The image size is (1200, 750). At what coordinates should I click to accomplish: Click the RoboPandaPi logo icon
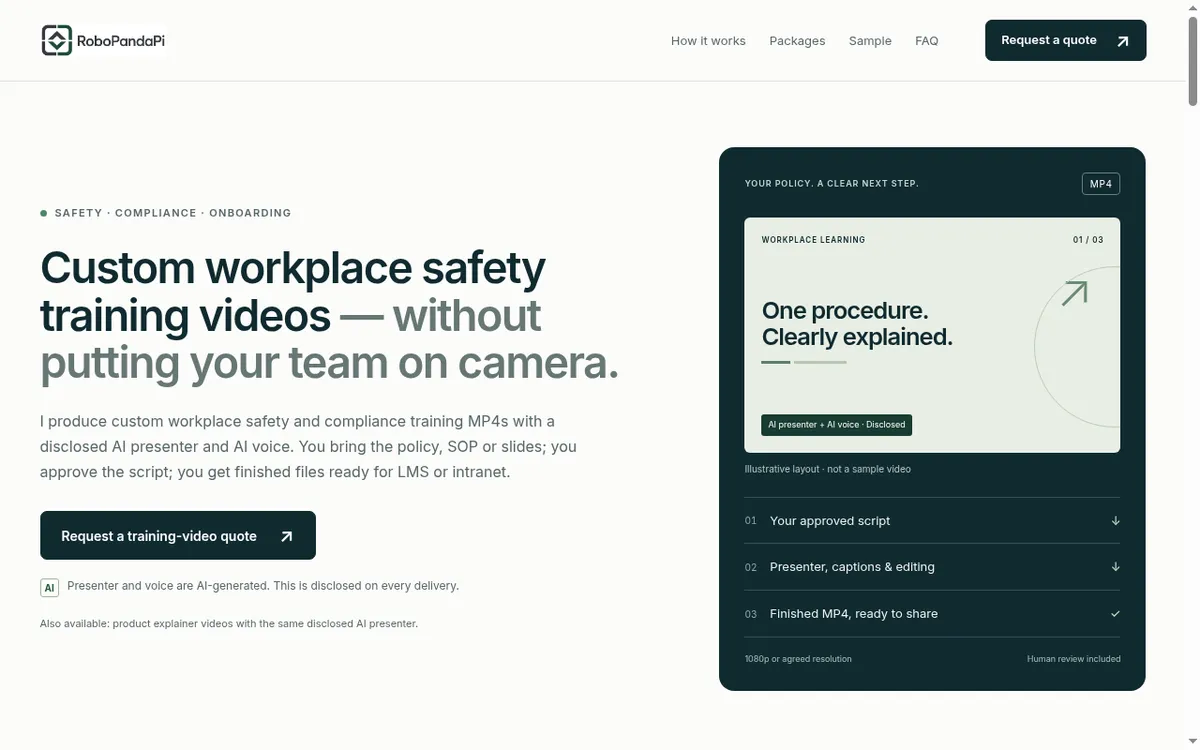pos(57,40)
